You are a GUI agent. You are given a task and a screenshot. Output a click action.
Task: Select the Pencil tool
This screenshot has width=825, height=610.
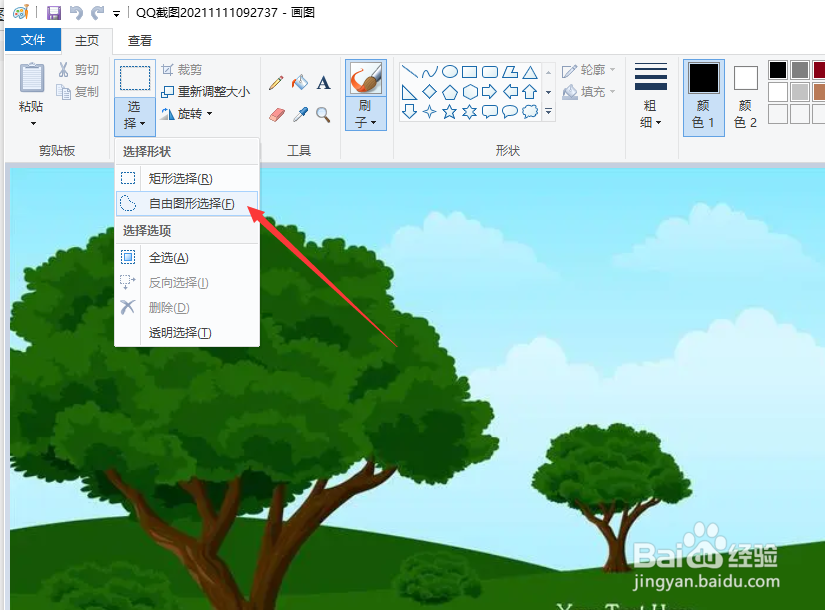(x=277, y=82)
